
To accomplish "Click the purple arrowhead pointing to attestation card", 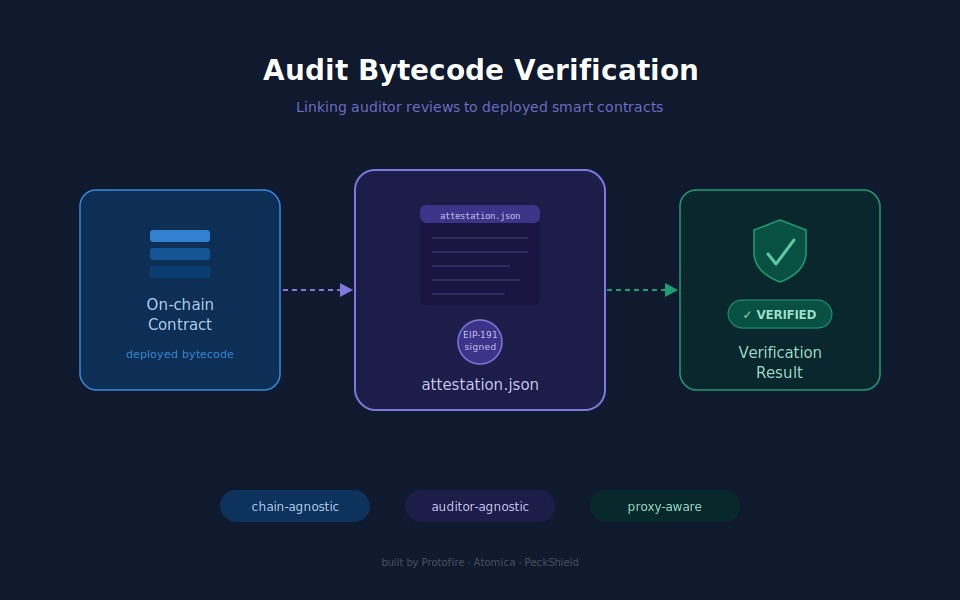I will click(x=346, y=290).
